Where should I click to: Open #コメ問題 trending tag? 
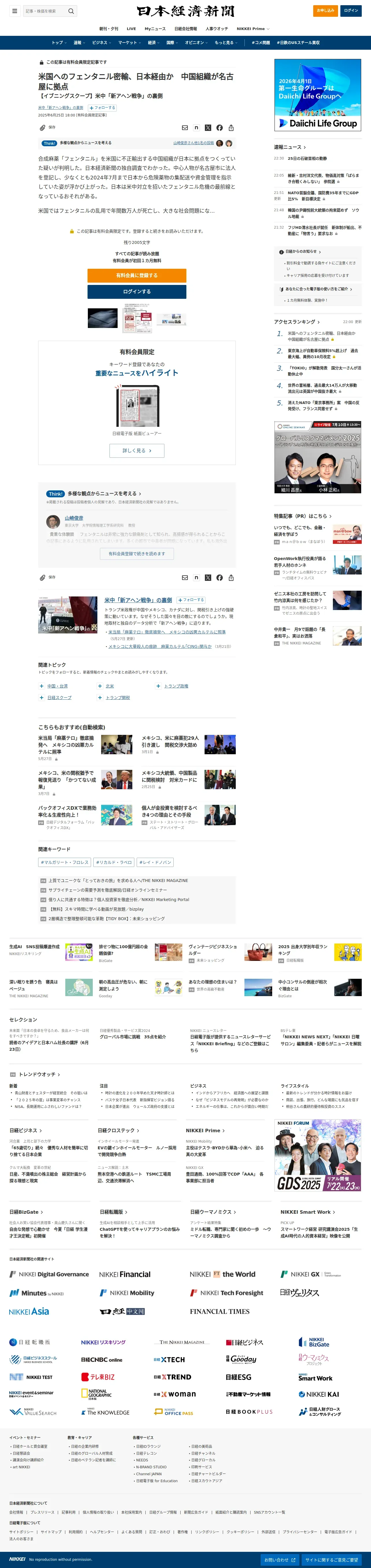(x=261, y=42)
